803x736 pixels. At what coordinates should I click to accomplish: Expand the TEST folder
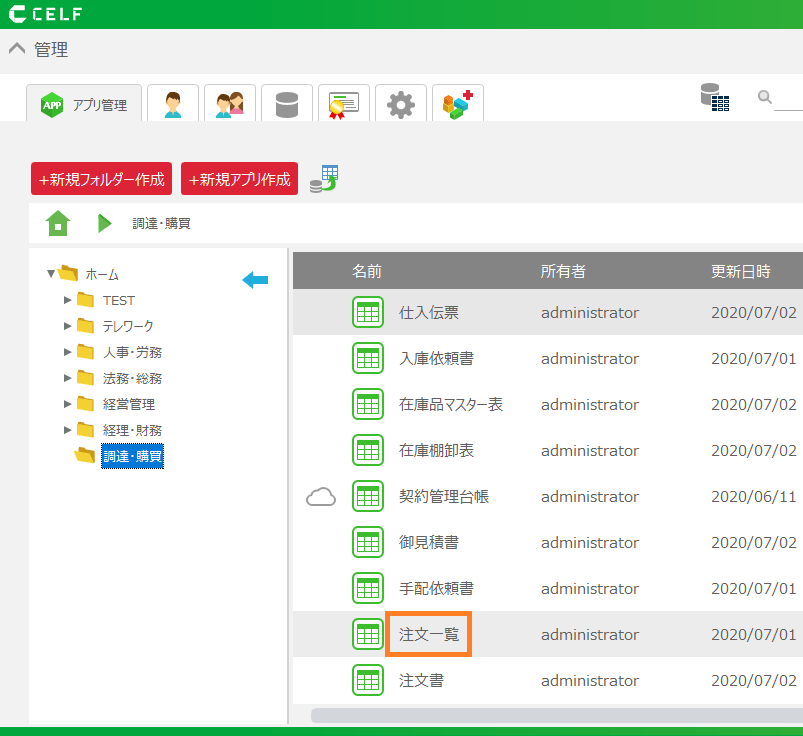click(x=68, y=300)
